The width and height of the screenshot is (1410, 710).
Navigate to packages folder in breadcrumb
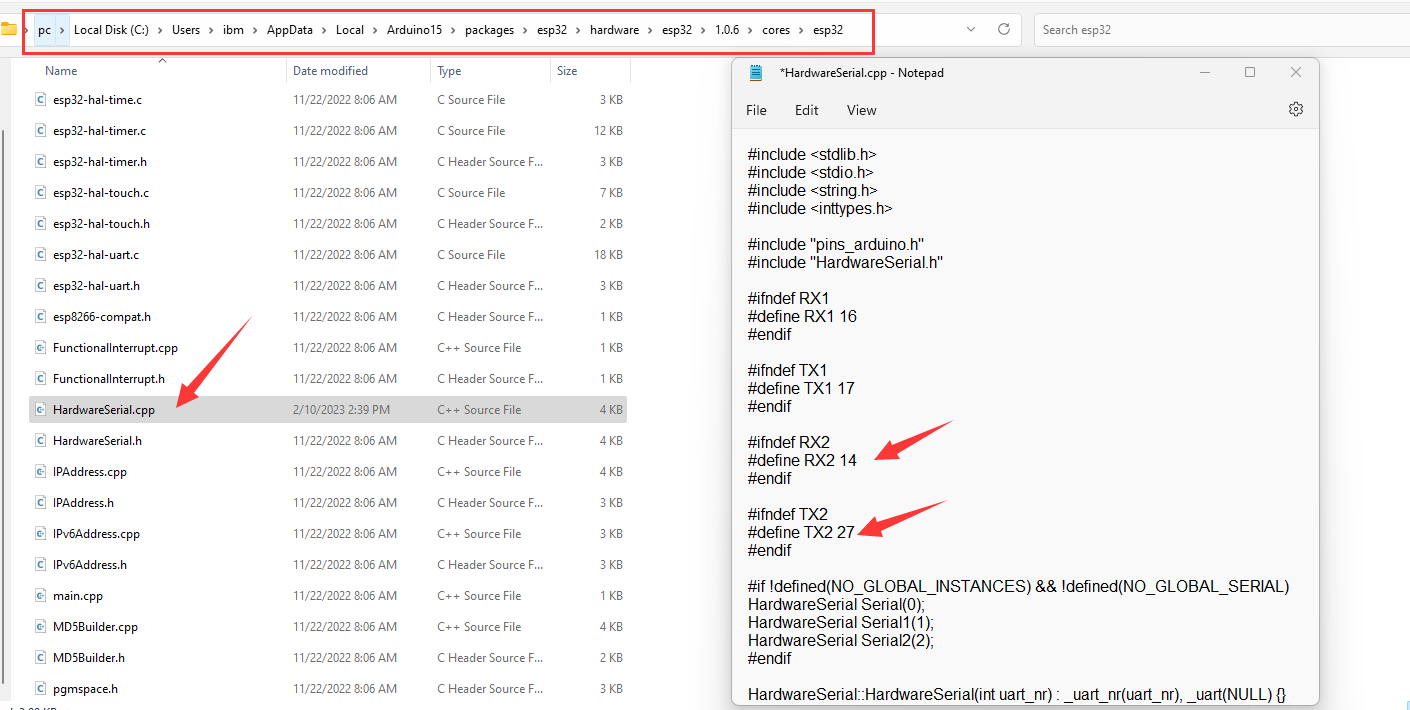point(489,30)
